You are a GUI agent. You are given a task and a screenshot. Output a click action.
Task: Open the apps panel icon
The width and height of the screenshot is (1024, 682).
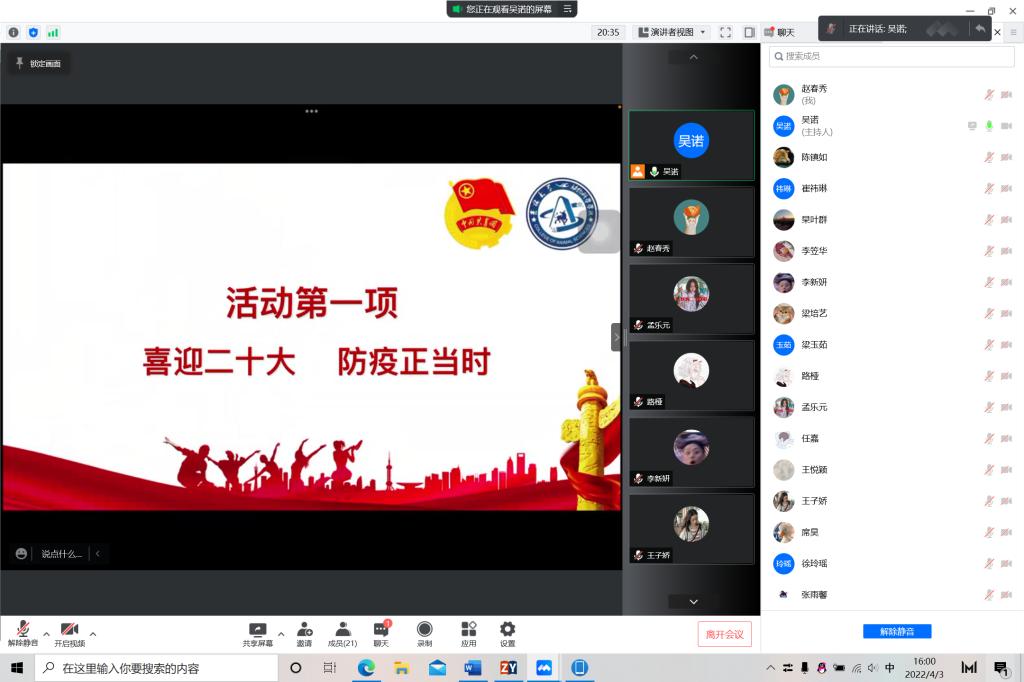coord(468,632)
